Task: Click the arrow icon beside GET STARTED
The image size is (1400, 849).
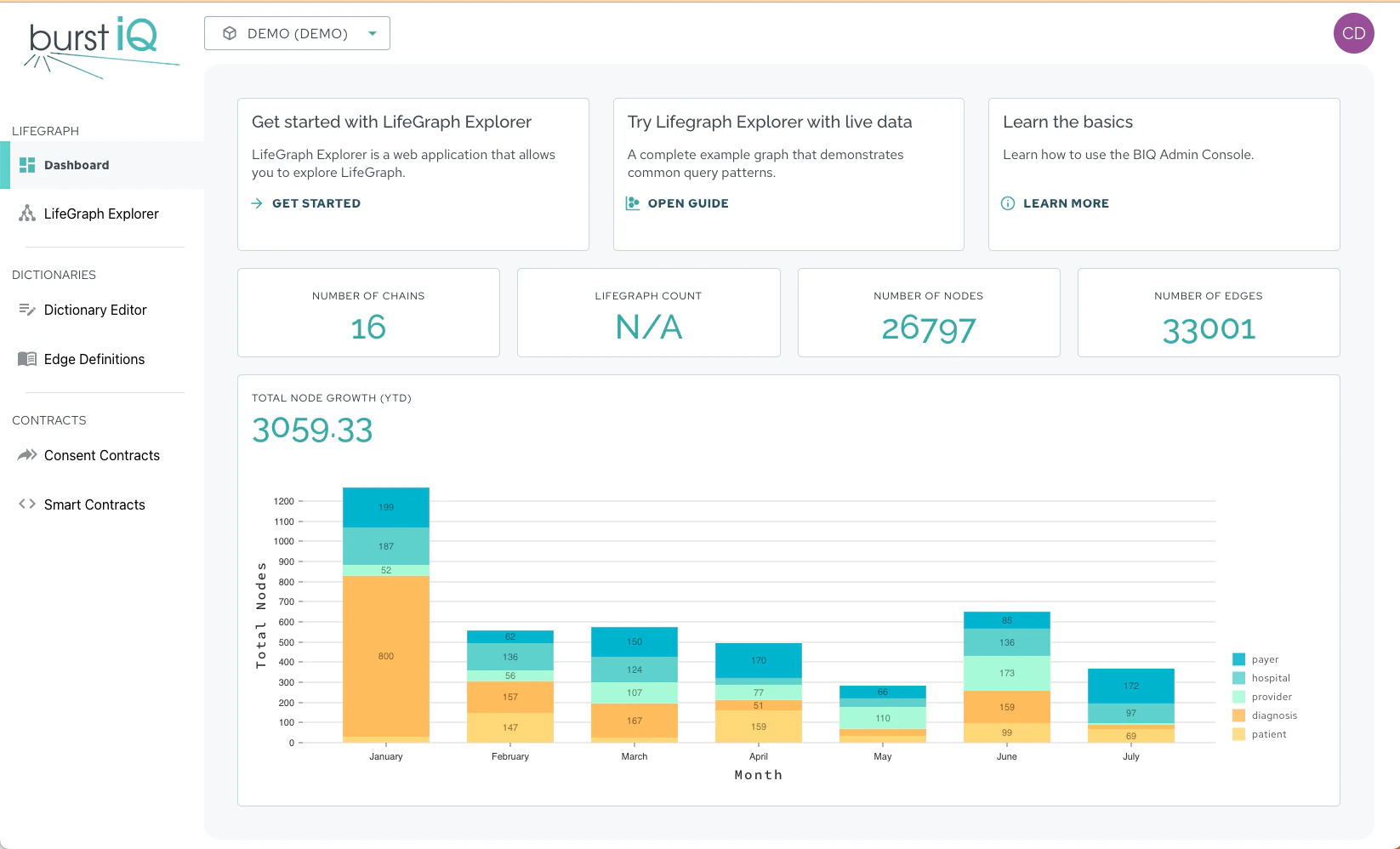Action: pos(257,203)
